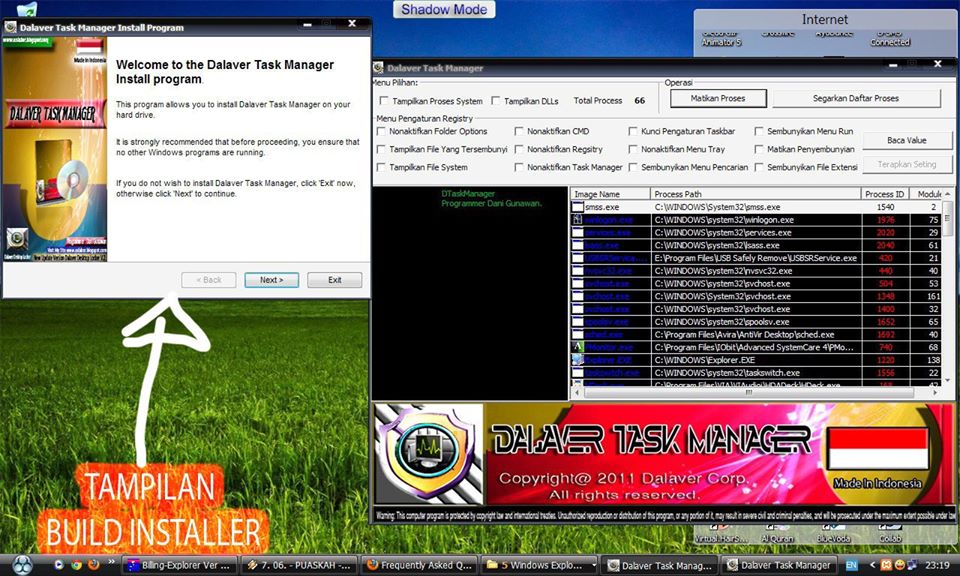Viewport: 960px width, 576px height.
Task: Open the Frequently Asked Q... taskbar item
Action: click(418, 565)
